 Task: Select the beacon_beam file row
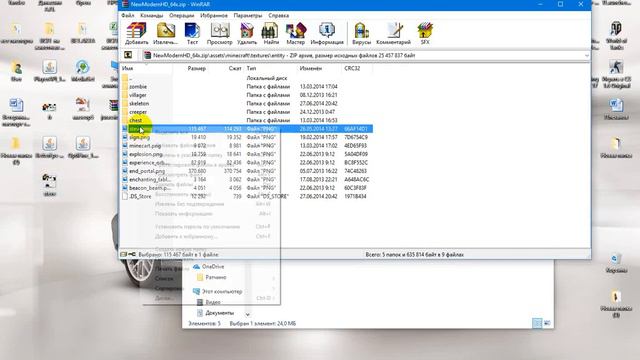pos(247,188)
